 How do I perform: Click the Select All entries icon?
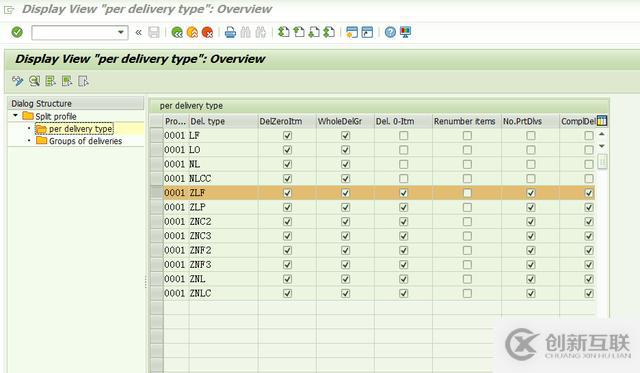pyautogui.click(x=51, y=81)
